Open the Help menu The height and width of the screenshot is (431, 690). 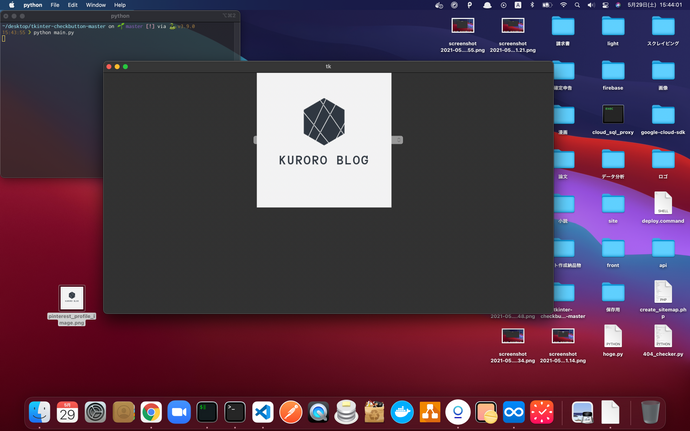click(x=120, y=5)
